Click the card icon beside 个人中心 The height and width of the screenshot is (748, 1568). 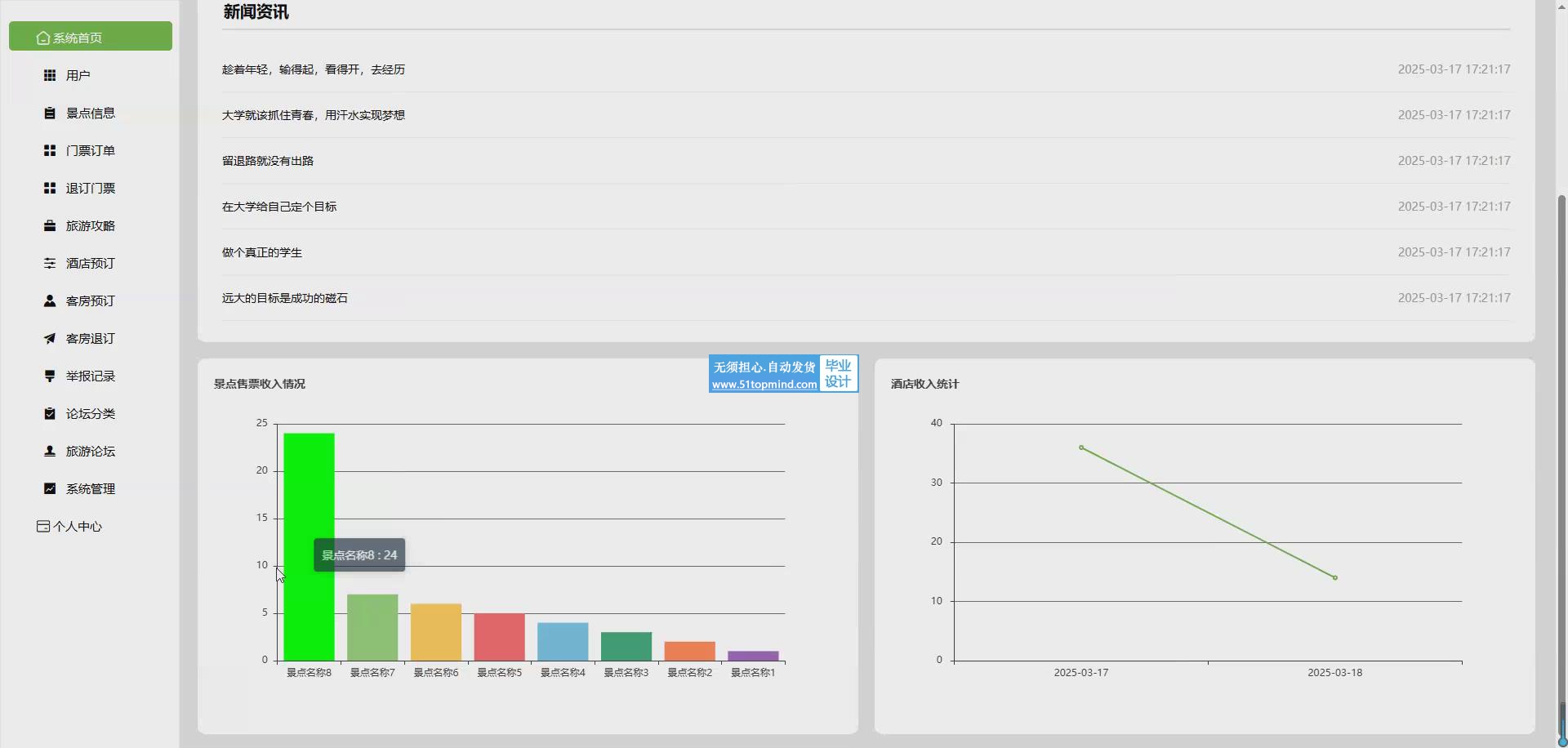click(43, 526)
